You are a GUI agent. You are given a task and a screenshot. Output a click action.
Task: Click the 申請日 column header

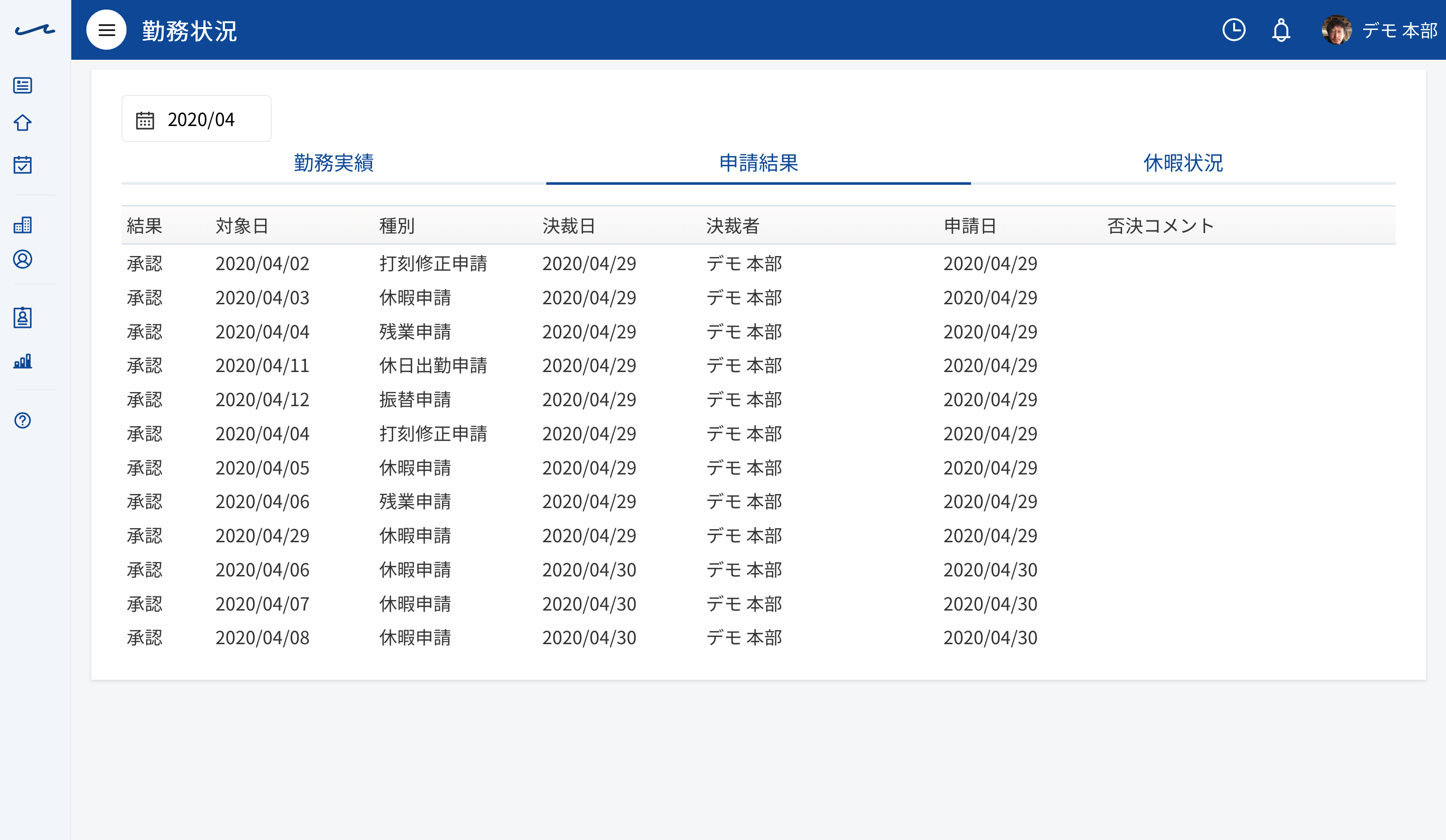tap(971, 226)
